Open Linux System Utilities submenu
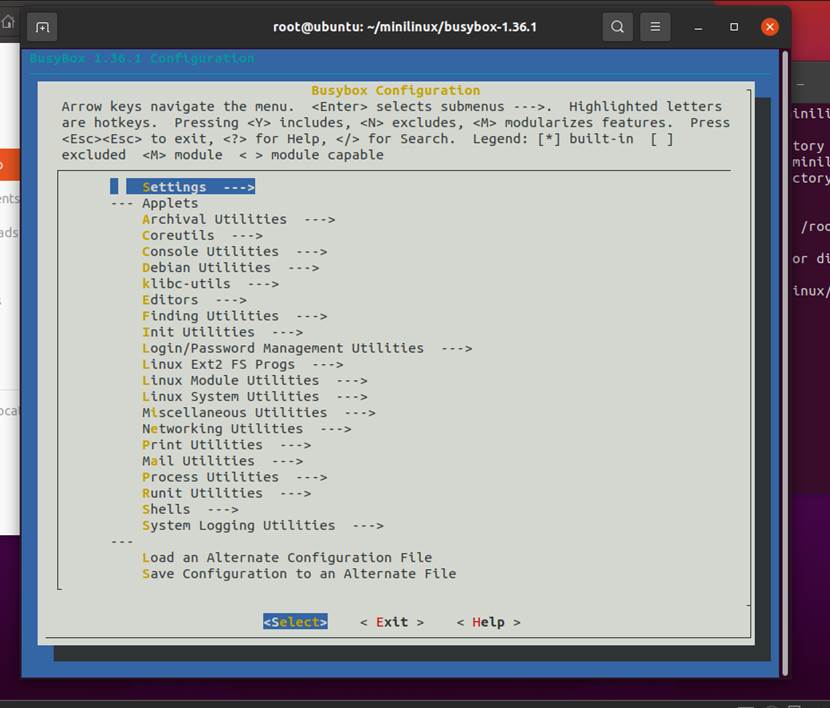 pyautogui.click(x=255, y=396)
